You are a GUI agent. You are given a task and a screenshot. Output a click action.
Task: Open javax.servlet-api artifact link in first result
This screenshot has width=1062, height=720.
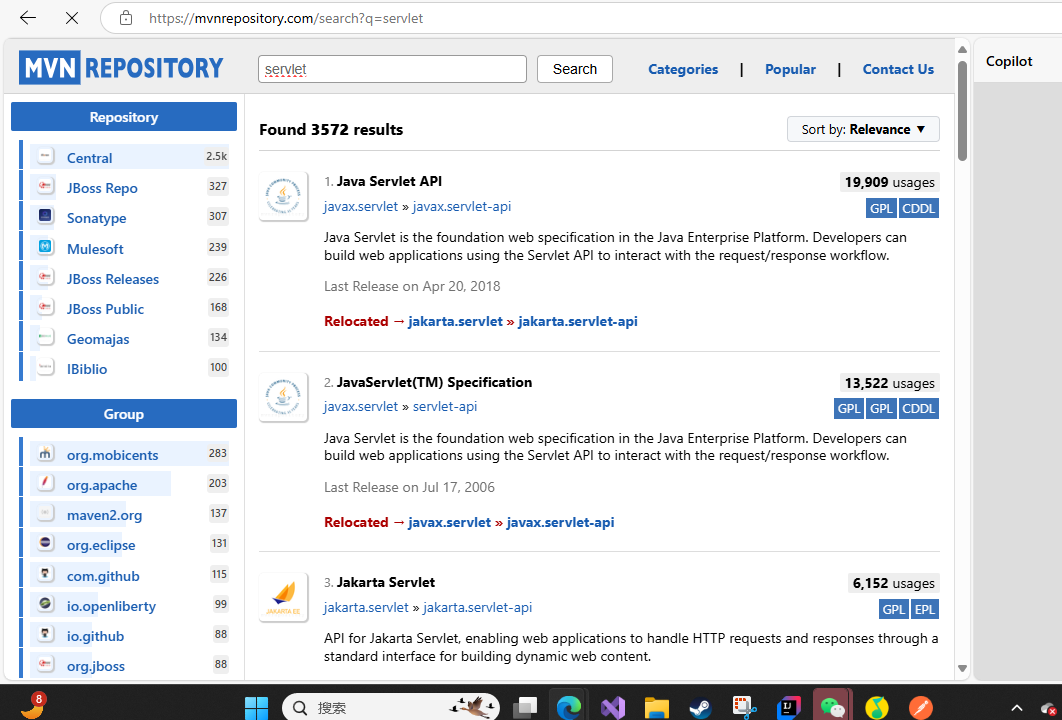pos(461,206)
